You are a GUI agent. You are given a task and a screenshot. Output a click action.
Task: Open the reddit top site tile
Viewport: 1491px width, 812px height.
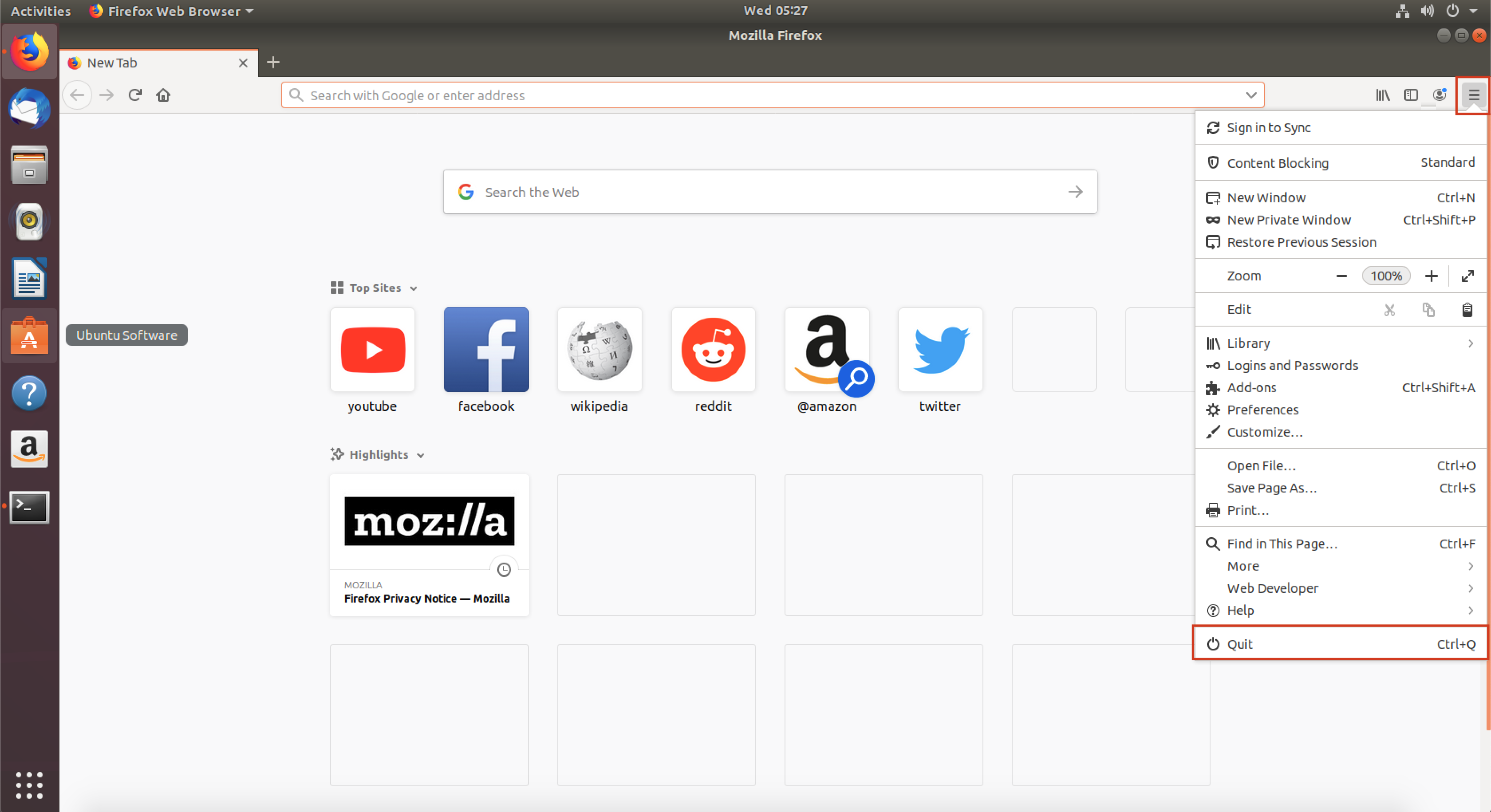click(713, 350)
